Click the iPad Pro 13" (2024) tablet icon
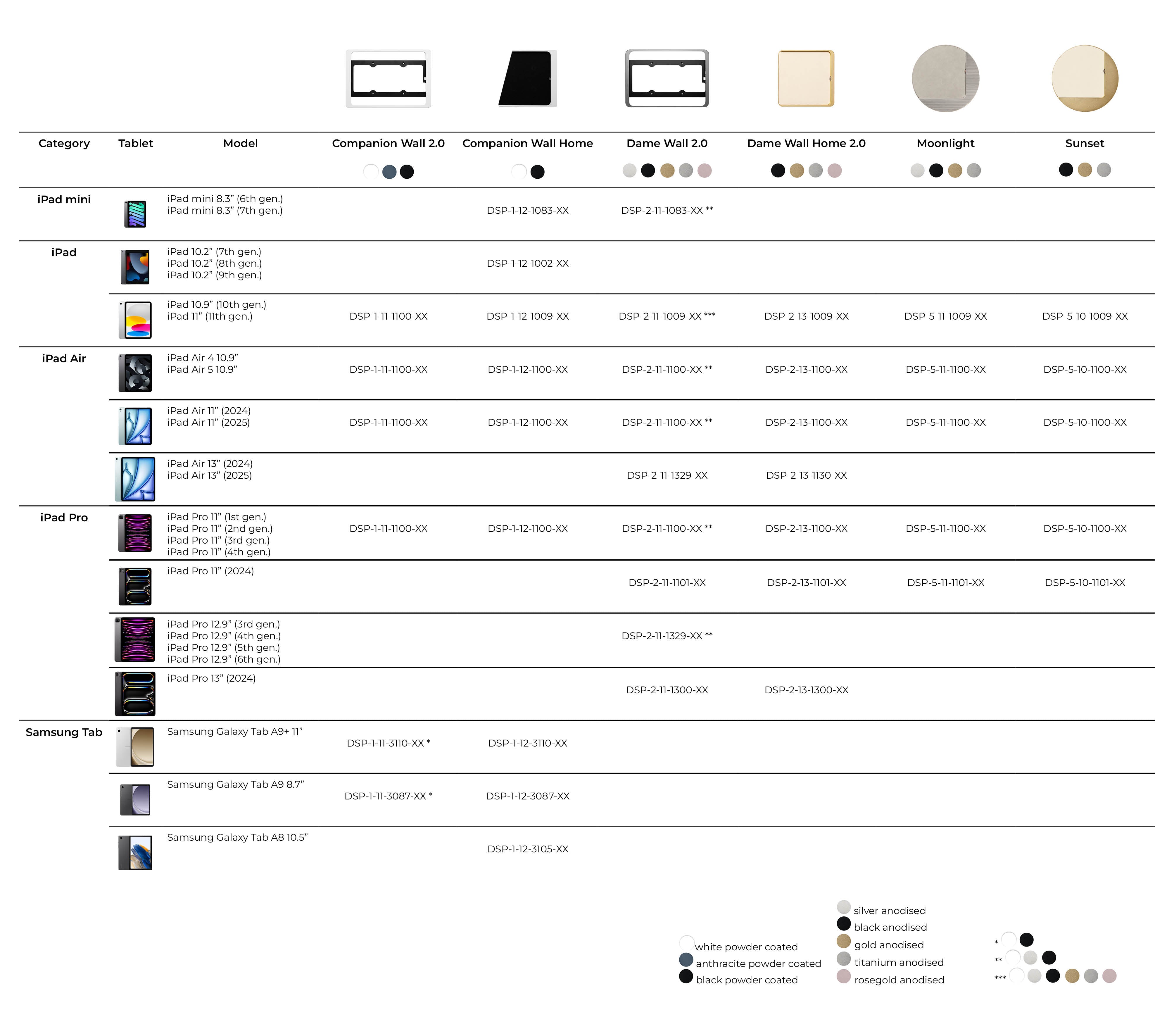Viewport: 1174px width, 1036px height. [x=136, y=694]
